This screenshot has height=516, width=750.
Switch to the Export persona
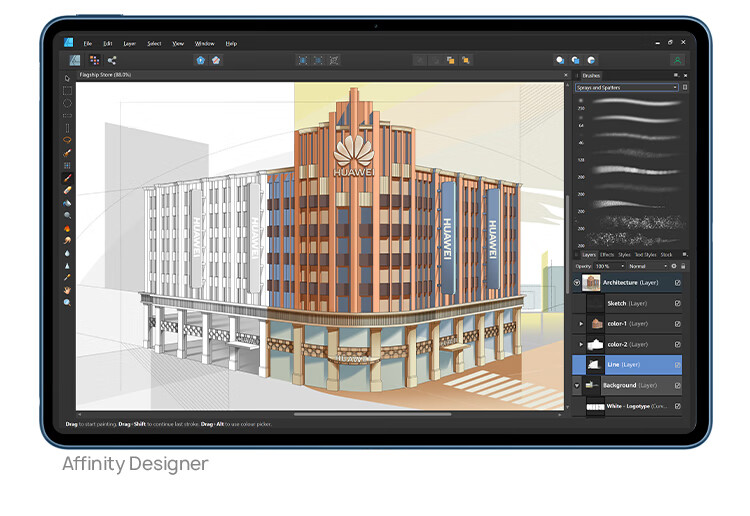tap(112, 60)
